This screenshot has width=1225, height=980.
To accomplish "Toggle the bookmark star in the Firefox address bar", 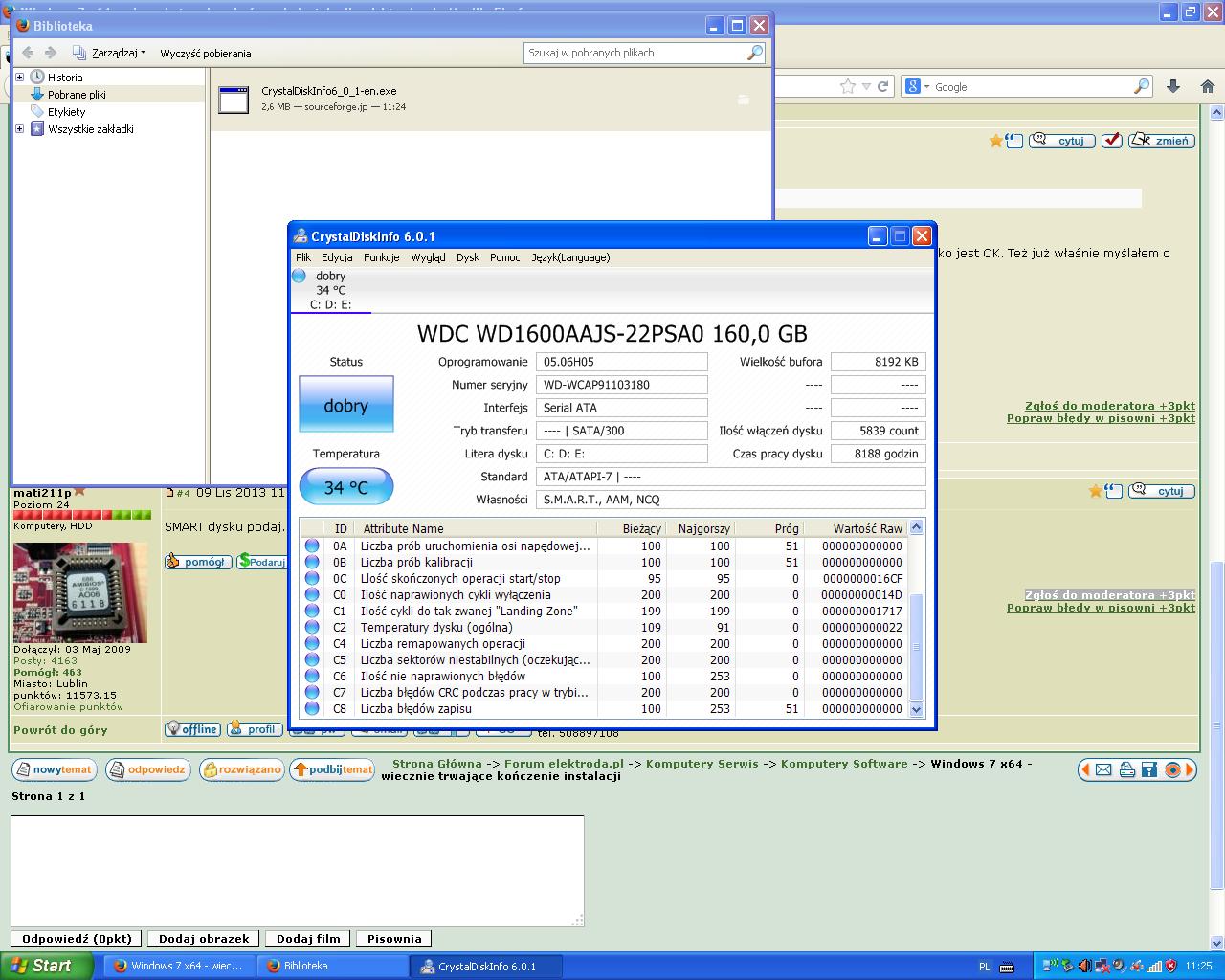I will click(x=846, y=86).
